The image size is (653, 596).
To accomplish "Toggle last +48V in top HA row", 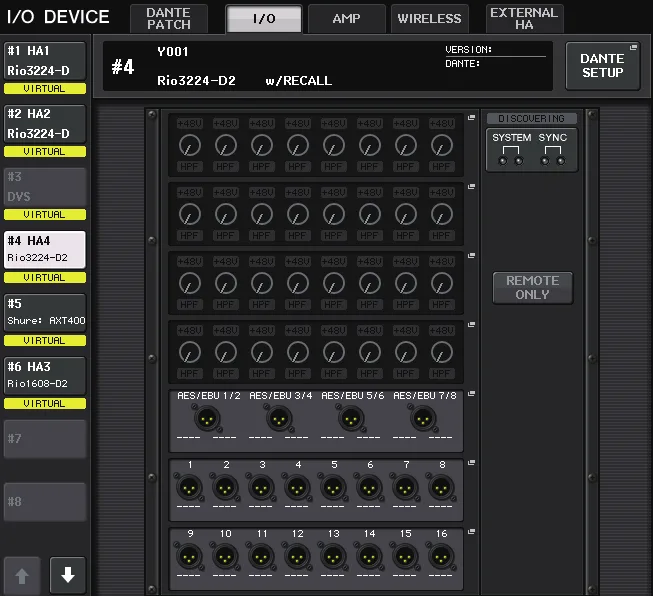I will point(441,124).
